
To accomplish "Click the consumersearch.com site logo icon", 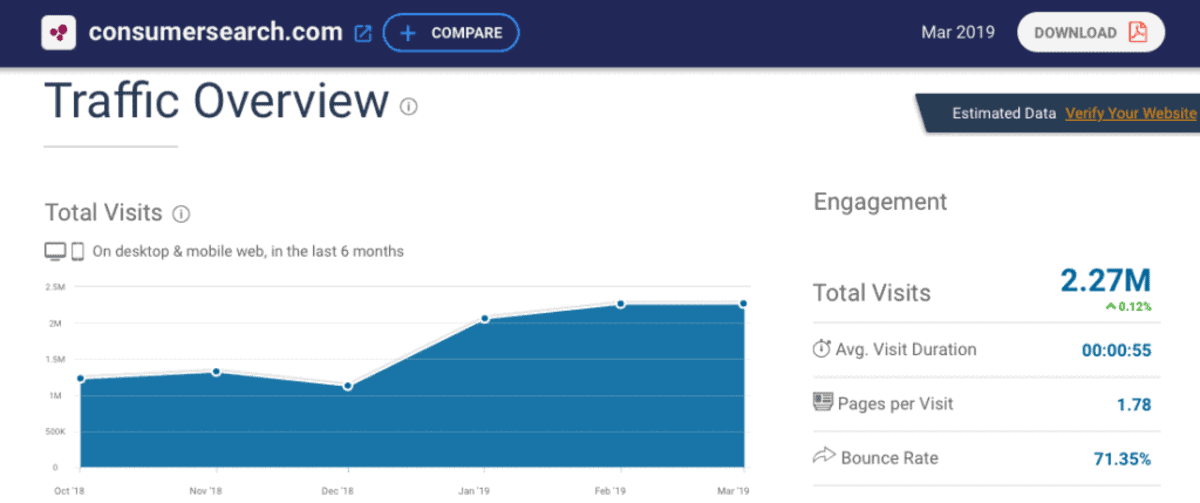I will tap(60, 32).
